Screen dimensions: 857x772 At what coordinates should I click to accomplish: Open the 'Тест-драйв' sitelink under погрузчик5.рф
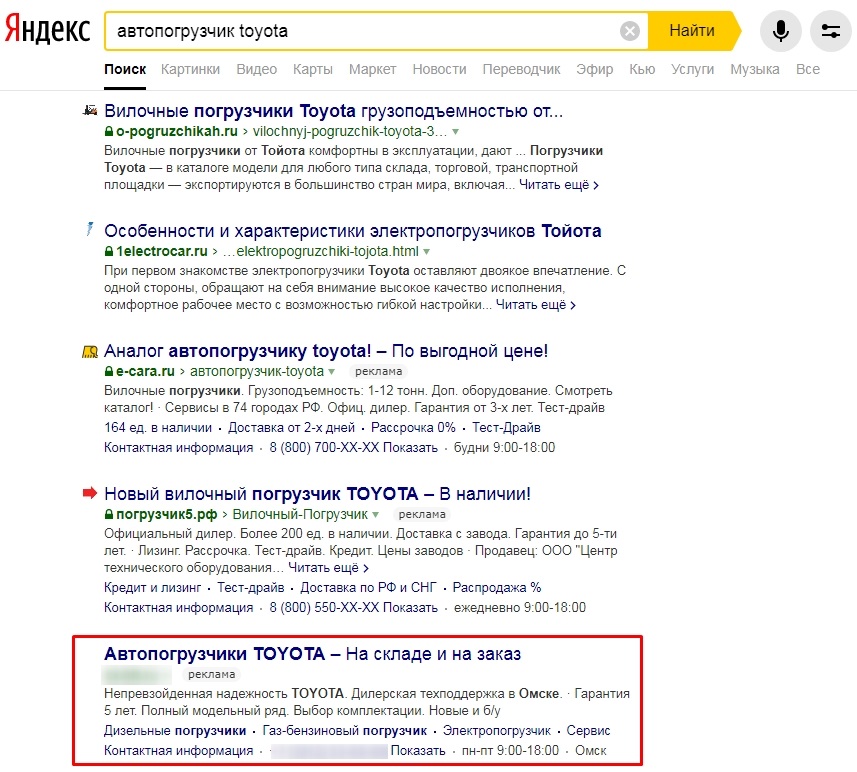coord(251,587)
